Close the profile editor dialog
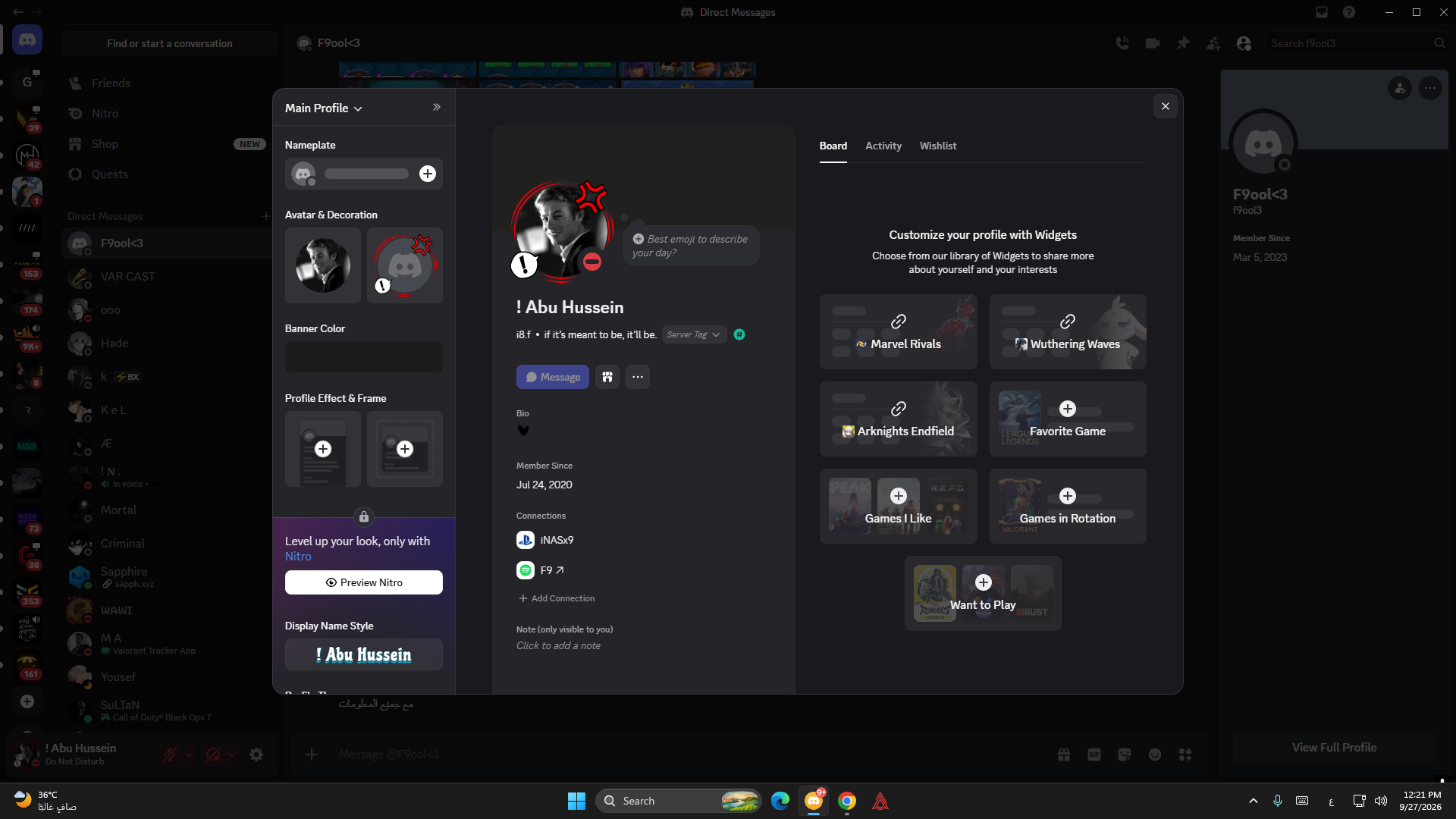Screen dimensions: 1456x819 pos(1166,106)
